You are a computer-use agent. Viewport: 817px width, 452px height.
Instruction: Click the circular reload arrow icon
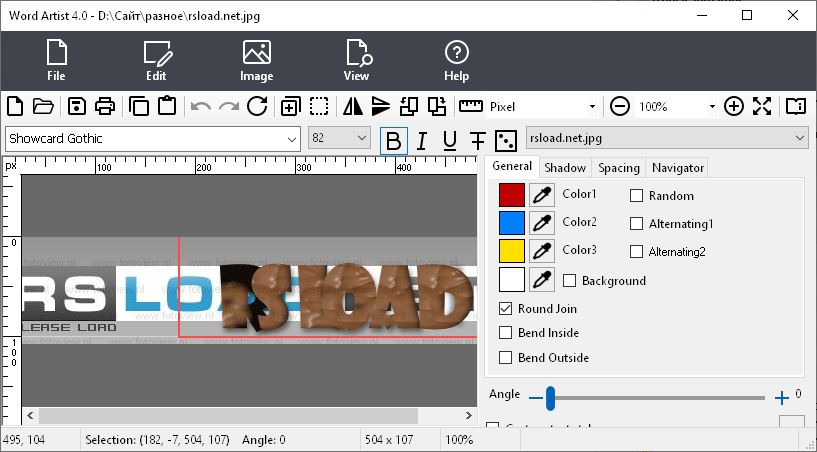257,106
